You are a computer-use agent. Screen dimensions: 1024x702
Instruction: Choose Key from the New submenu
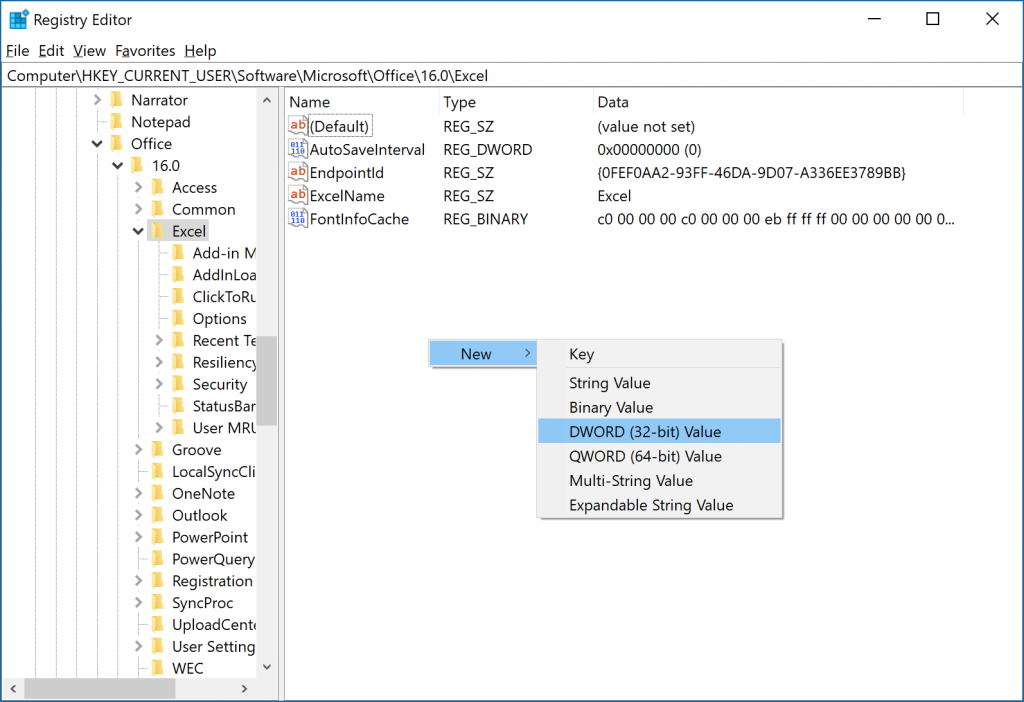(659, 354)
